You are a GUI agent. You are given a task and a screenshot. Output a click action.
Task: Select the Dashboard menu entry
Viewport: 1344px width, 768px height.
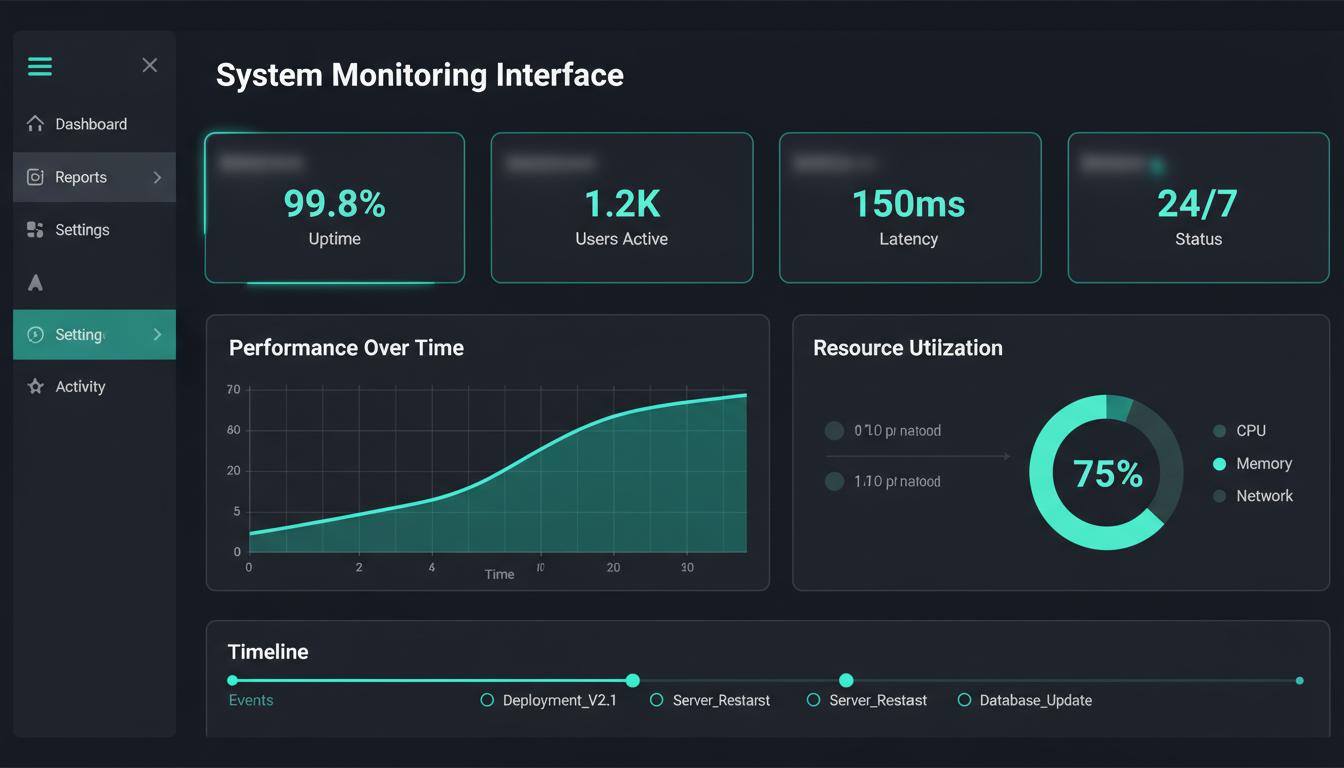pyautogui.click(x=91, y=123)
